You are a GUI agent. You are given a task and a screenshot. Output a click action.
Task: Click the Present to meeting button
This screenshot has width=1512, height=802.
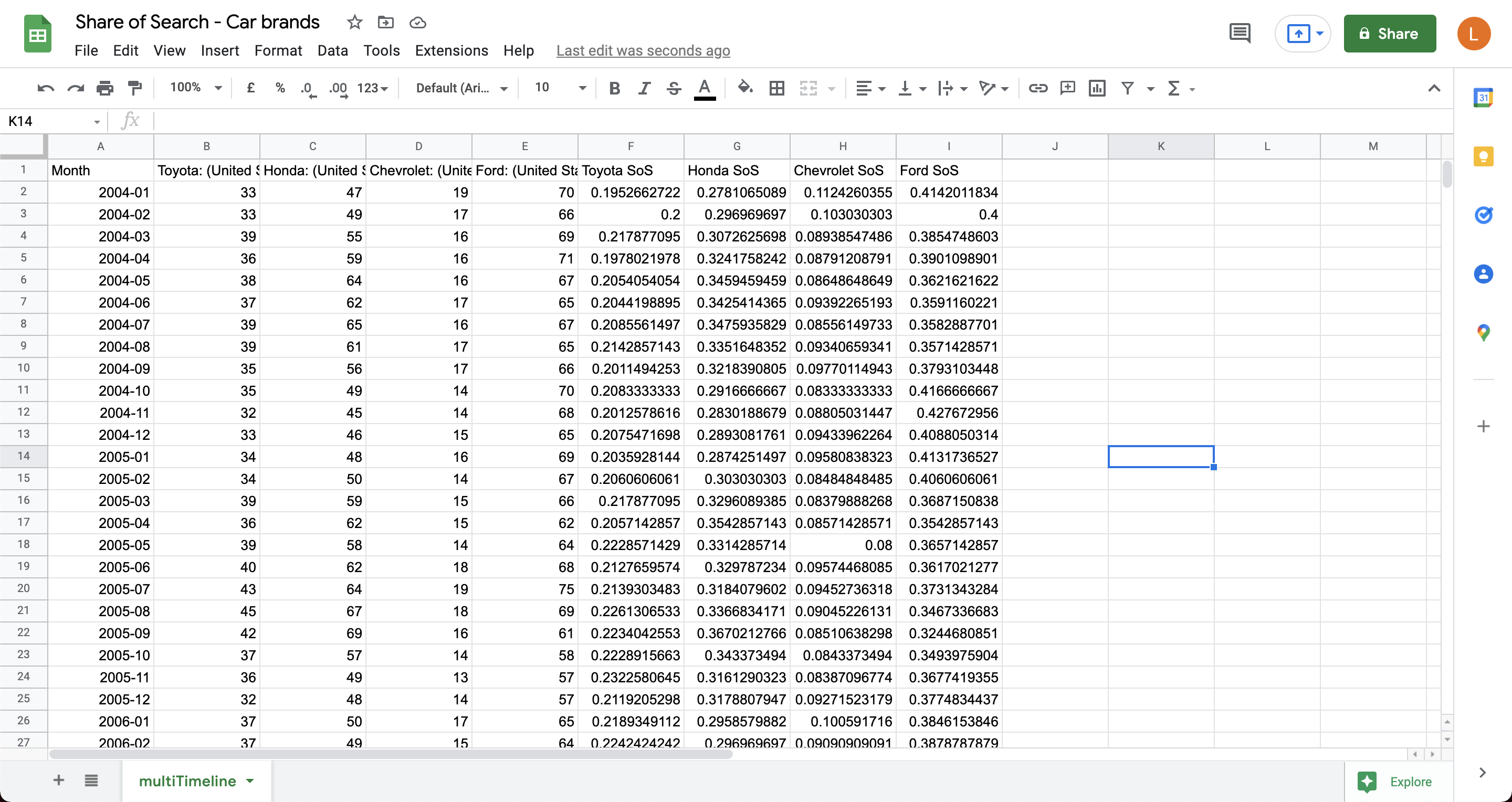1303,34
